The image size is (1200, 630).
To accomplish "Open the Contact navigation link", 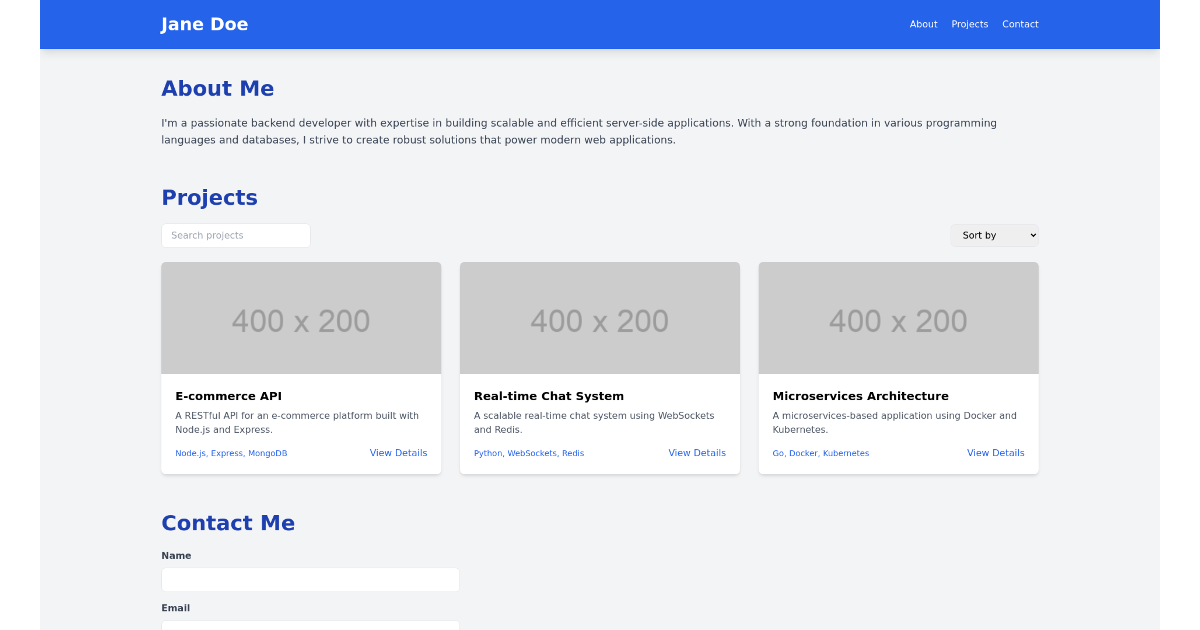I will coord(1020,24).
